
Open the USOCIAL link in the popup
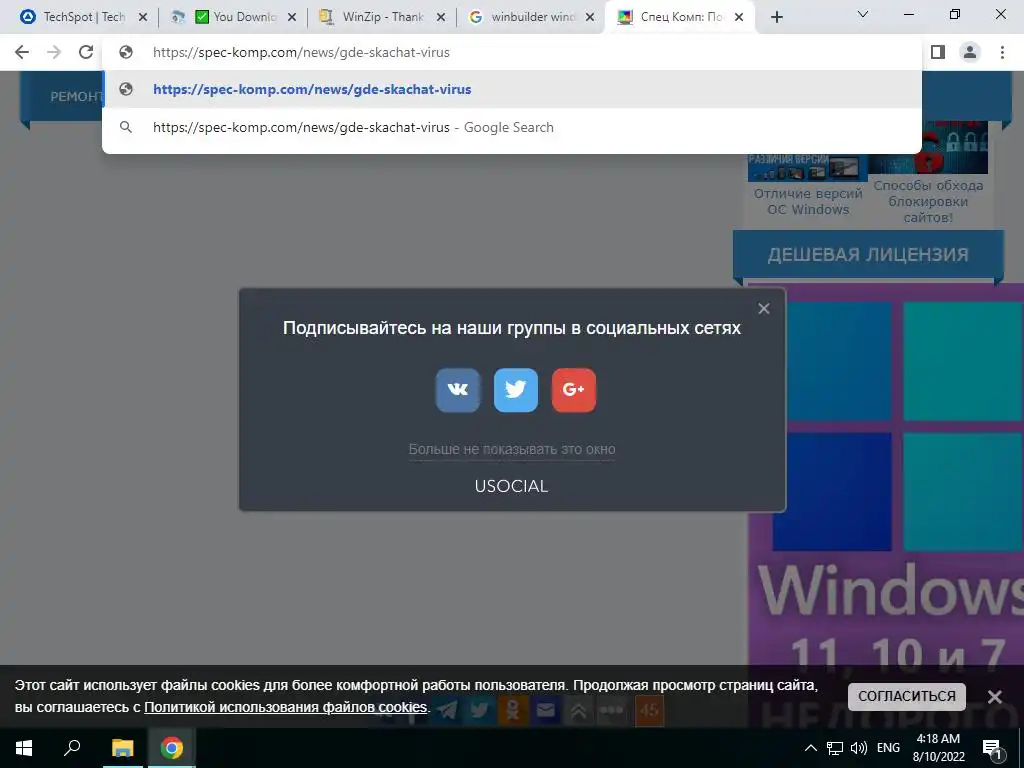click(x=511, y=486)
